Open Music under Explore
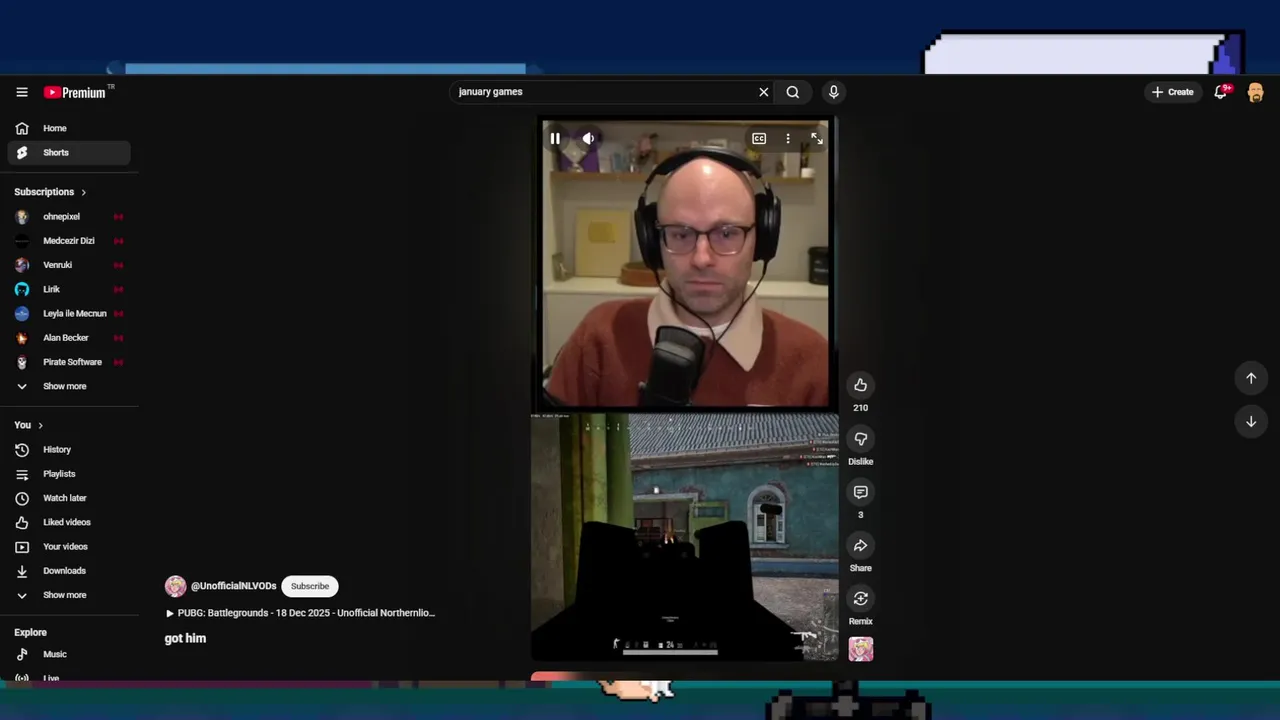This screenshot has height=720, width=1280. tap(69, 654)
